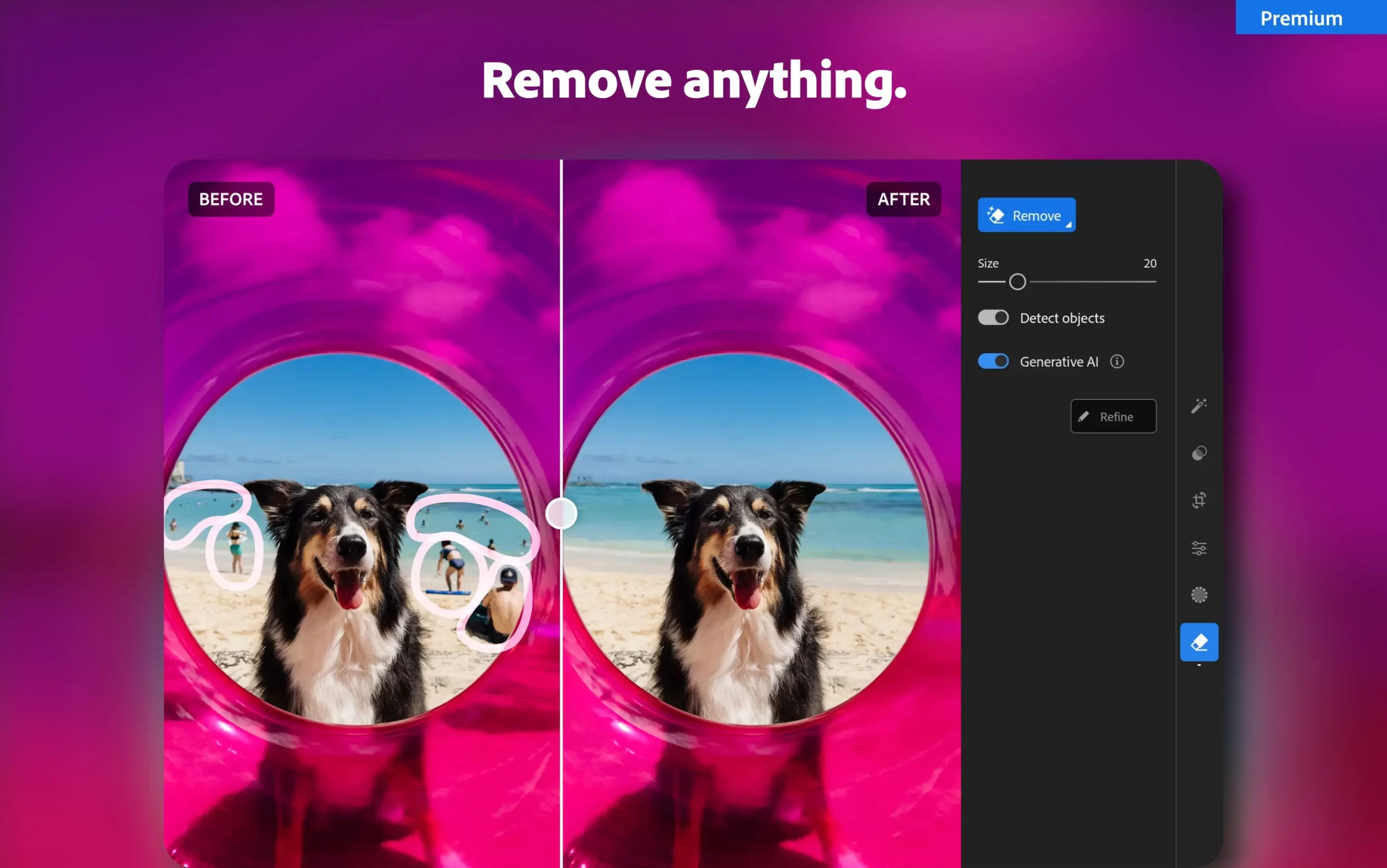Open the Adjust sliders panel

(x=1200, y=548)
